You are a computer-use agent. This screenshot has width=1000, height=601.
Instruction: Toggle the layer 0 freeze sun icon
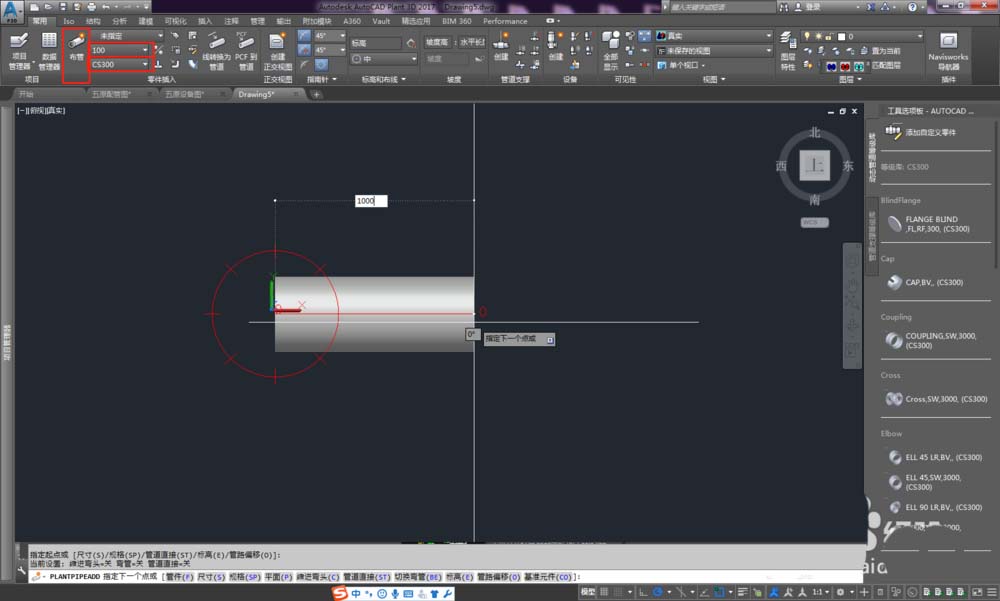[x=818, y=36]
